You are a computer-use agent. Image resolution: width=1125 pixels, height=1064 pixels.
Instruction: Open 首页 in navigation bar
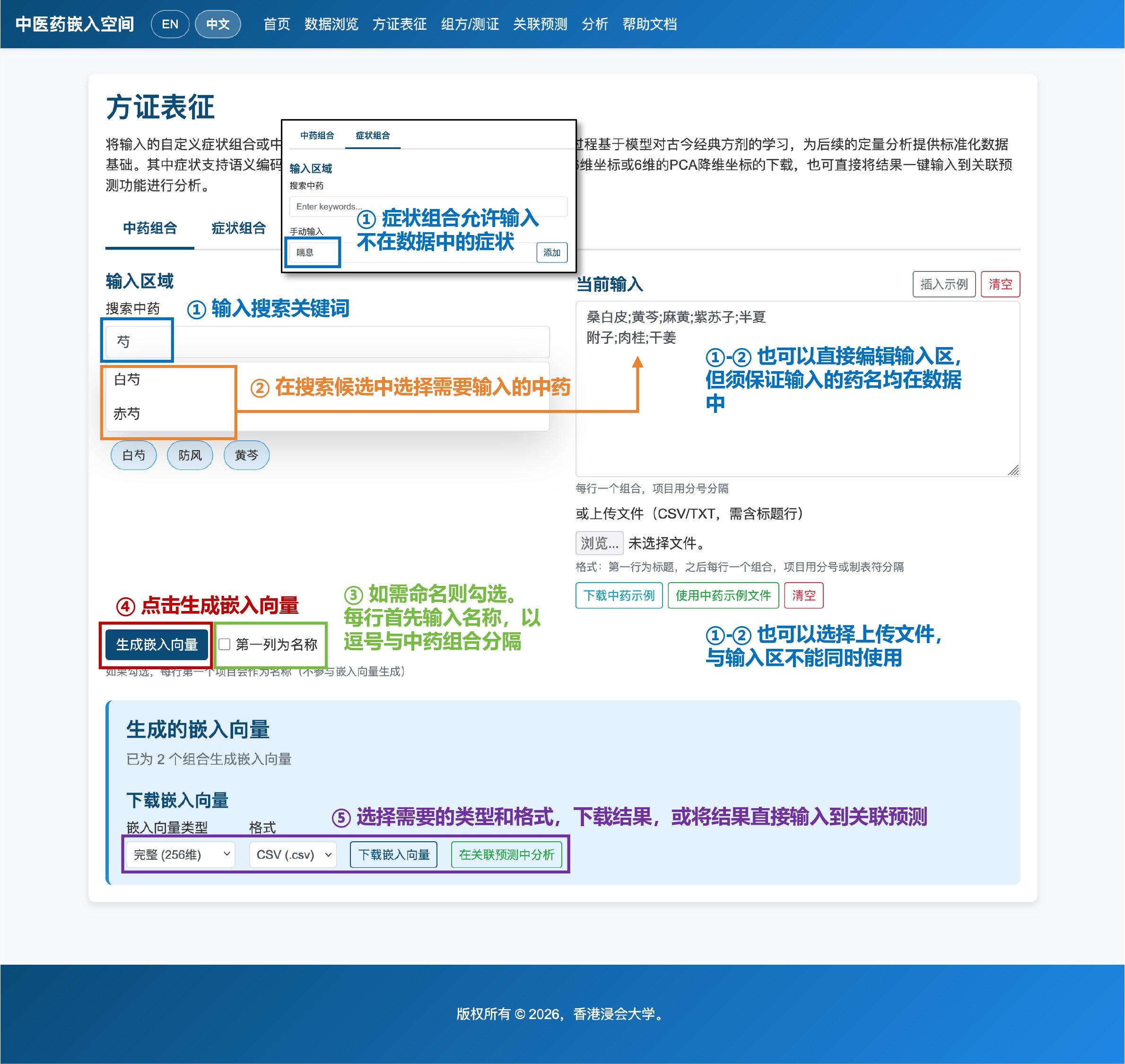pos(277,25)
